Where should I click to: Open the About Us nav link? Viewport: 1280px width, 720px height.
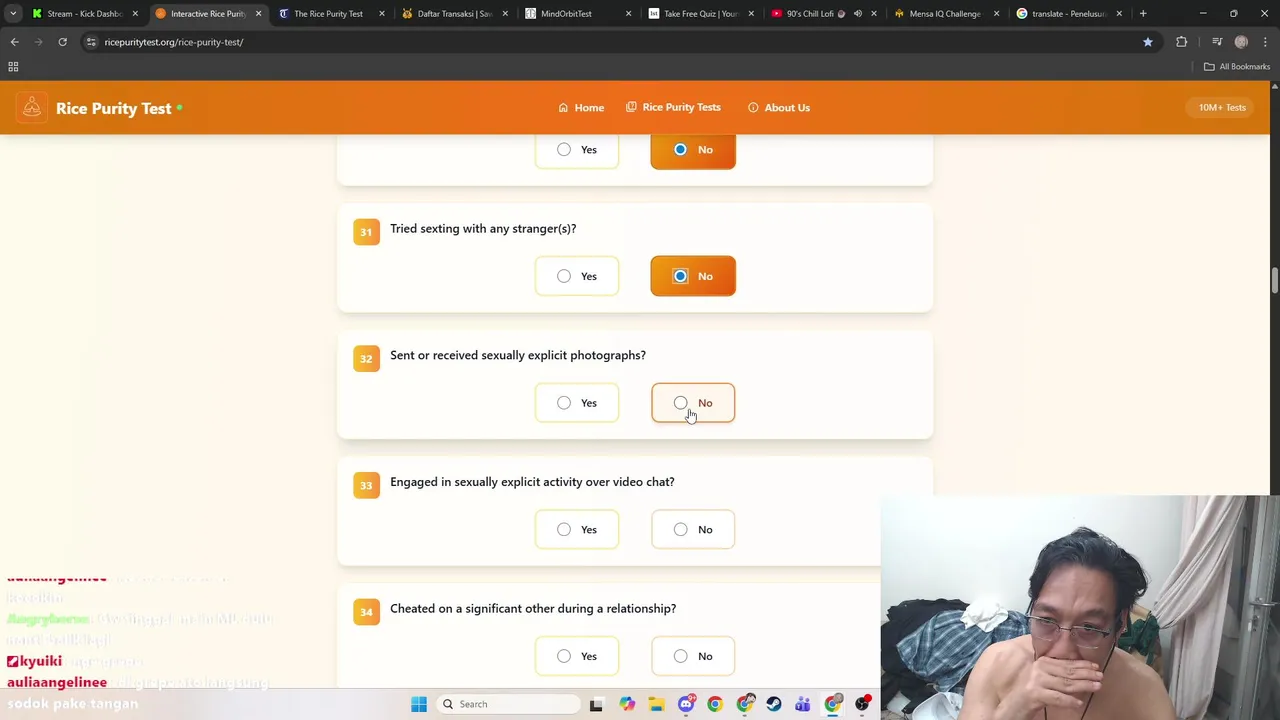(779, 107)
